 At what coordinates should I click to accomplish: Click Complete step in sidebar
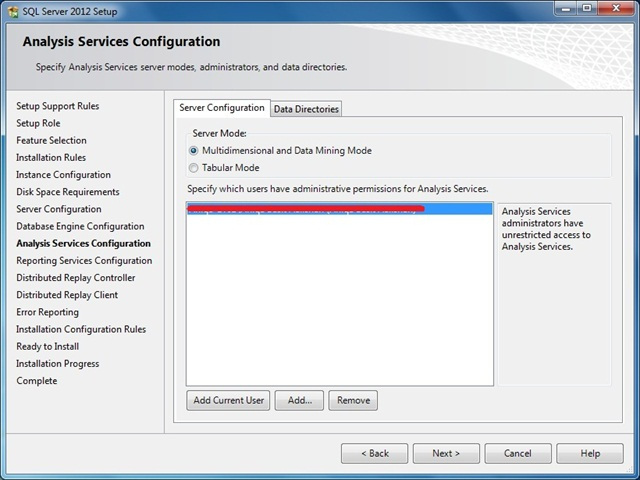[37, 380]
